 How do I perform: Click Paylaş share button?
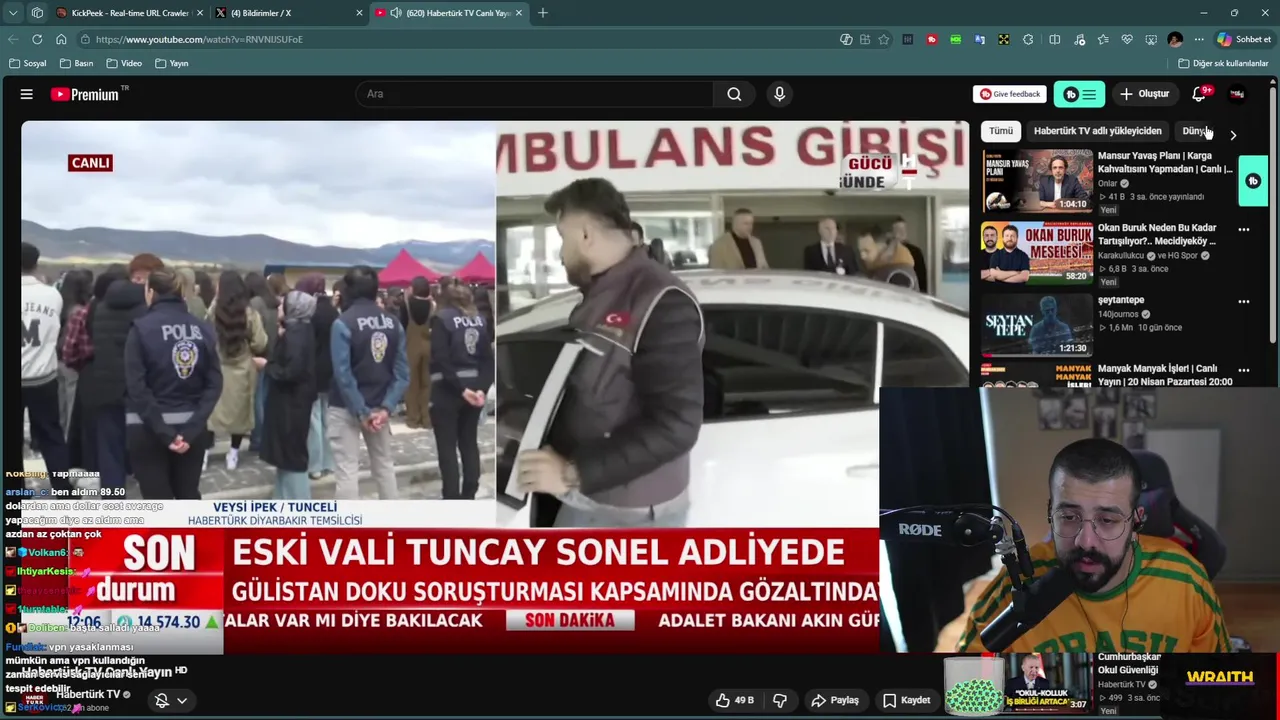coord(835,700)
